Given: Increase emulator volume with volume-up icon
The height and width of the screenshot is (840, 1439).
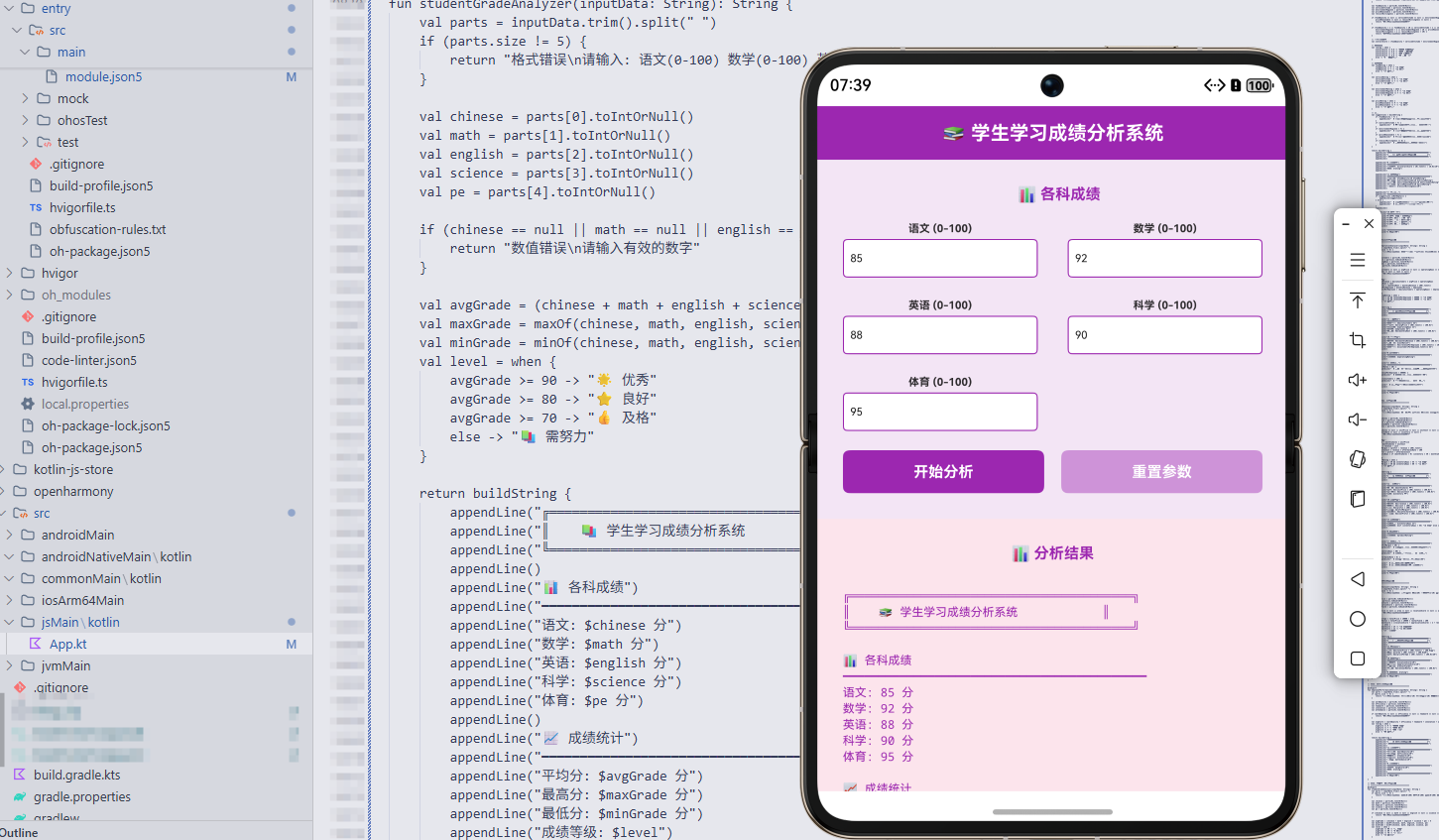Looking at the screenshot, I should click(x=1357, y=380).
